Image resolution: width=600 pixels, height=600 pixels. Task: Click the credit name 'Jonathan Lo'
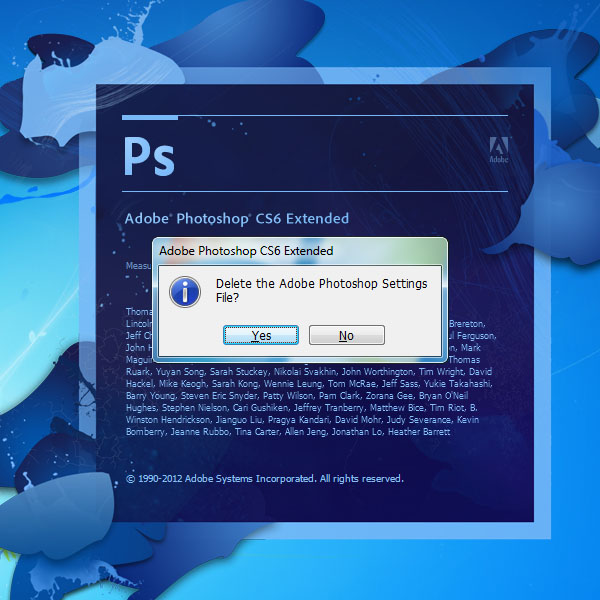click(x=357, y=432)
